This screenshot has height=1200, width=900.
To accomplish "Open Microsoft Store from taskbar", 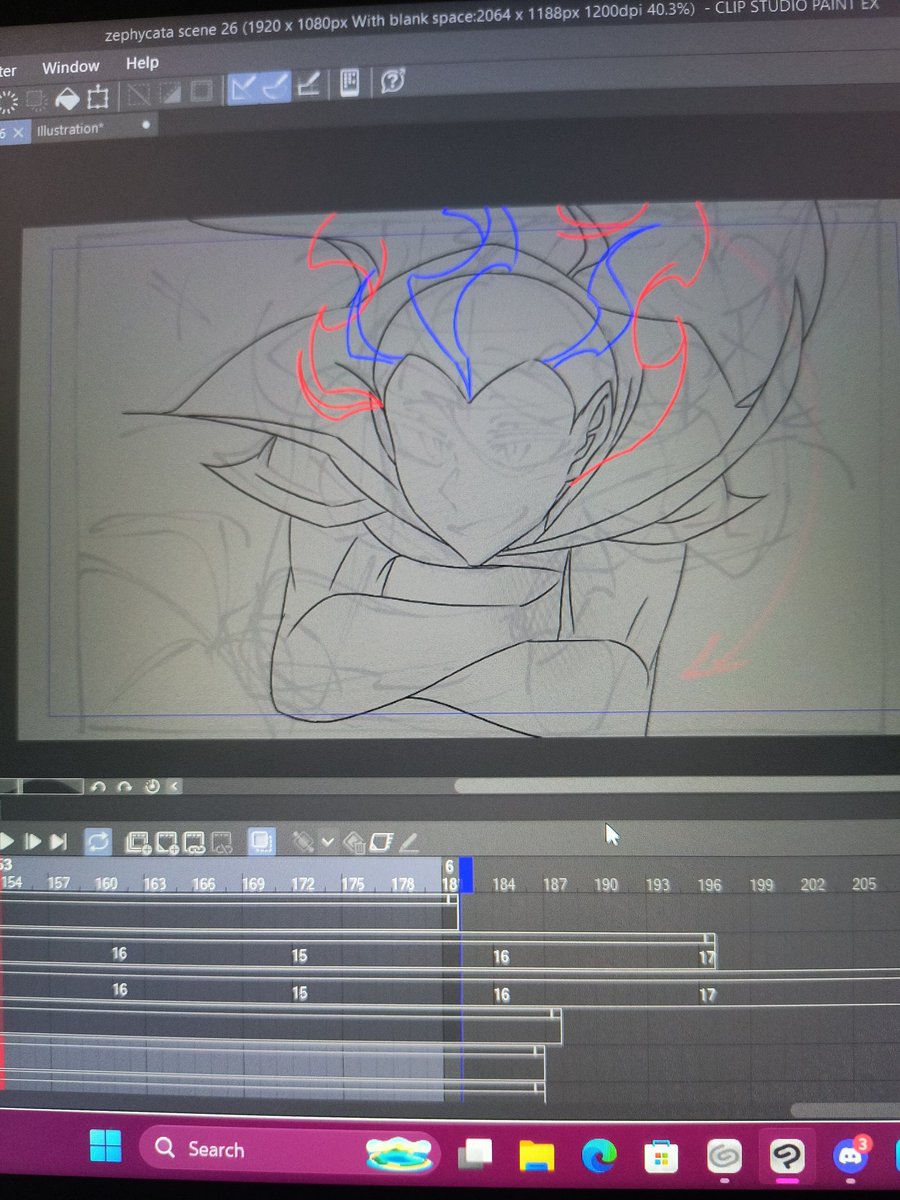I will 660,1158.
